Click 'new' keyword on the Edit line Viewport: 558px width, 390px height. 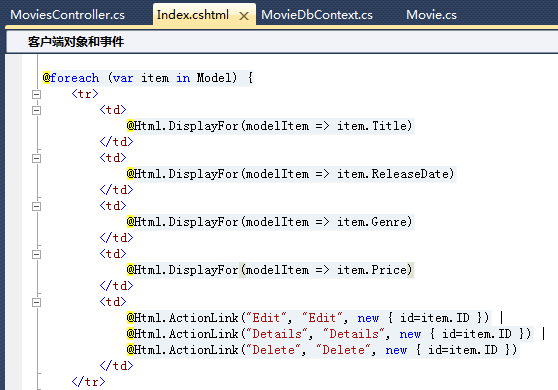[x=368, y=318]
